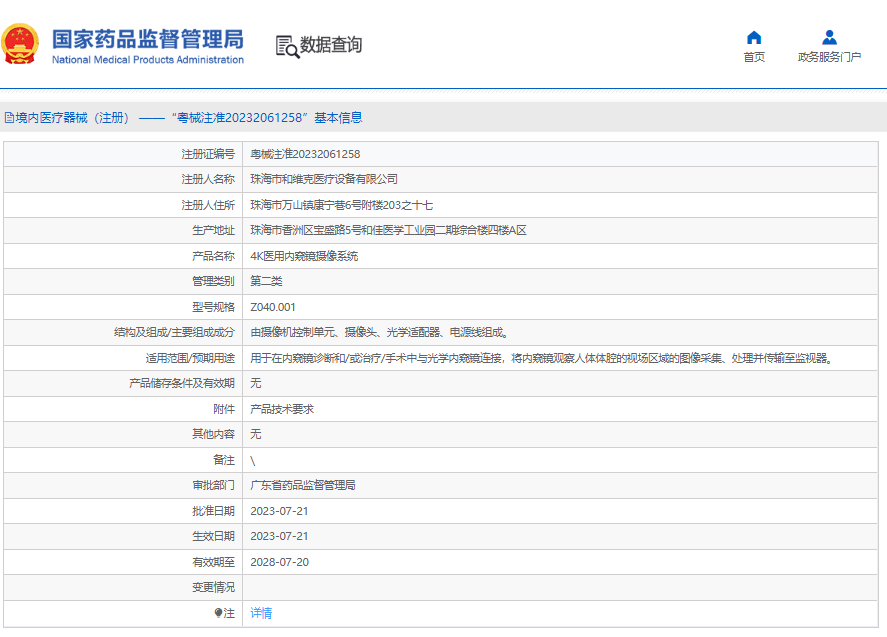The image size is (887, 637).
Task: Select the 生产地址 value with 宝盛路5号
Action: coord(388,230)
